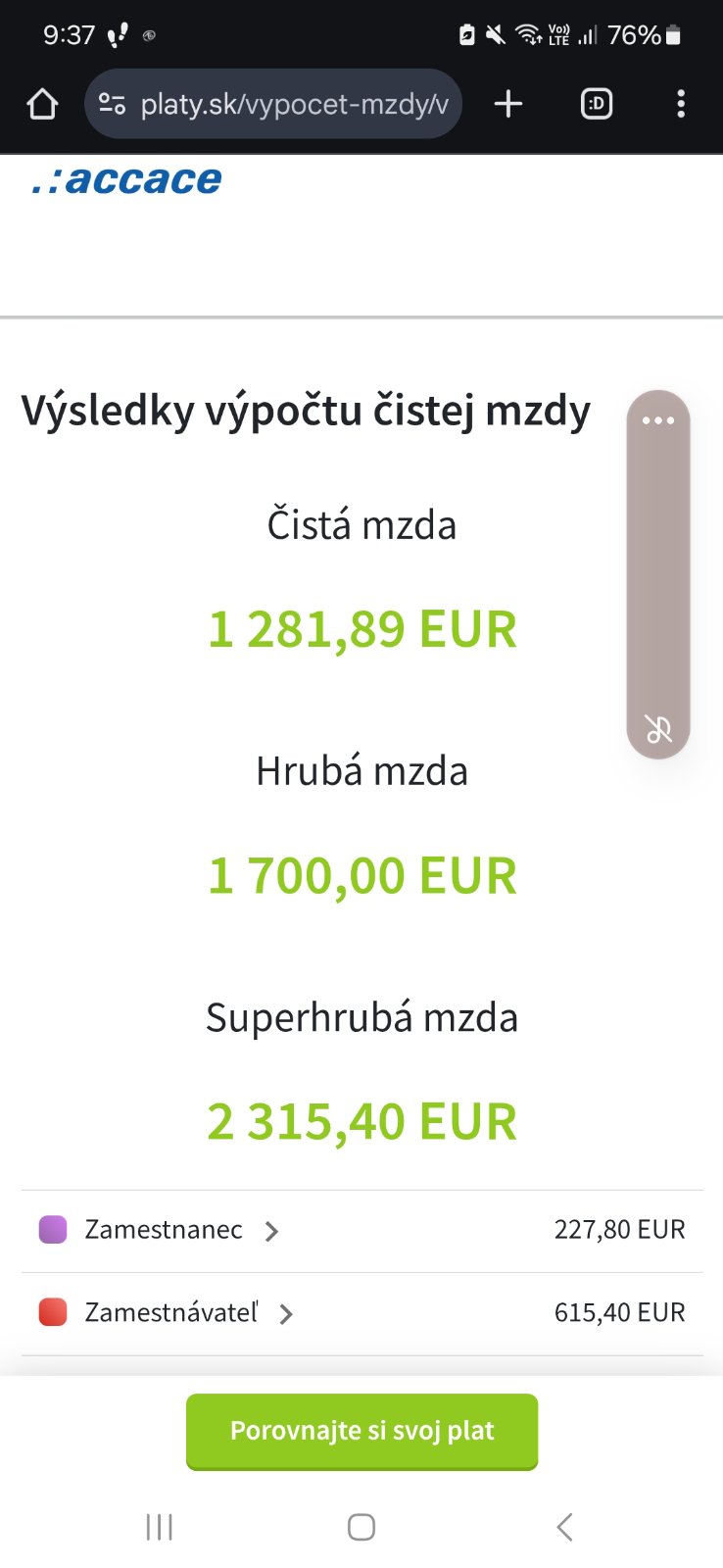Tap red Zamestnávateľ color swatch
This screenshot has height=1568, width=723.
tap(53, 1312)
